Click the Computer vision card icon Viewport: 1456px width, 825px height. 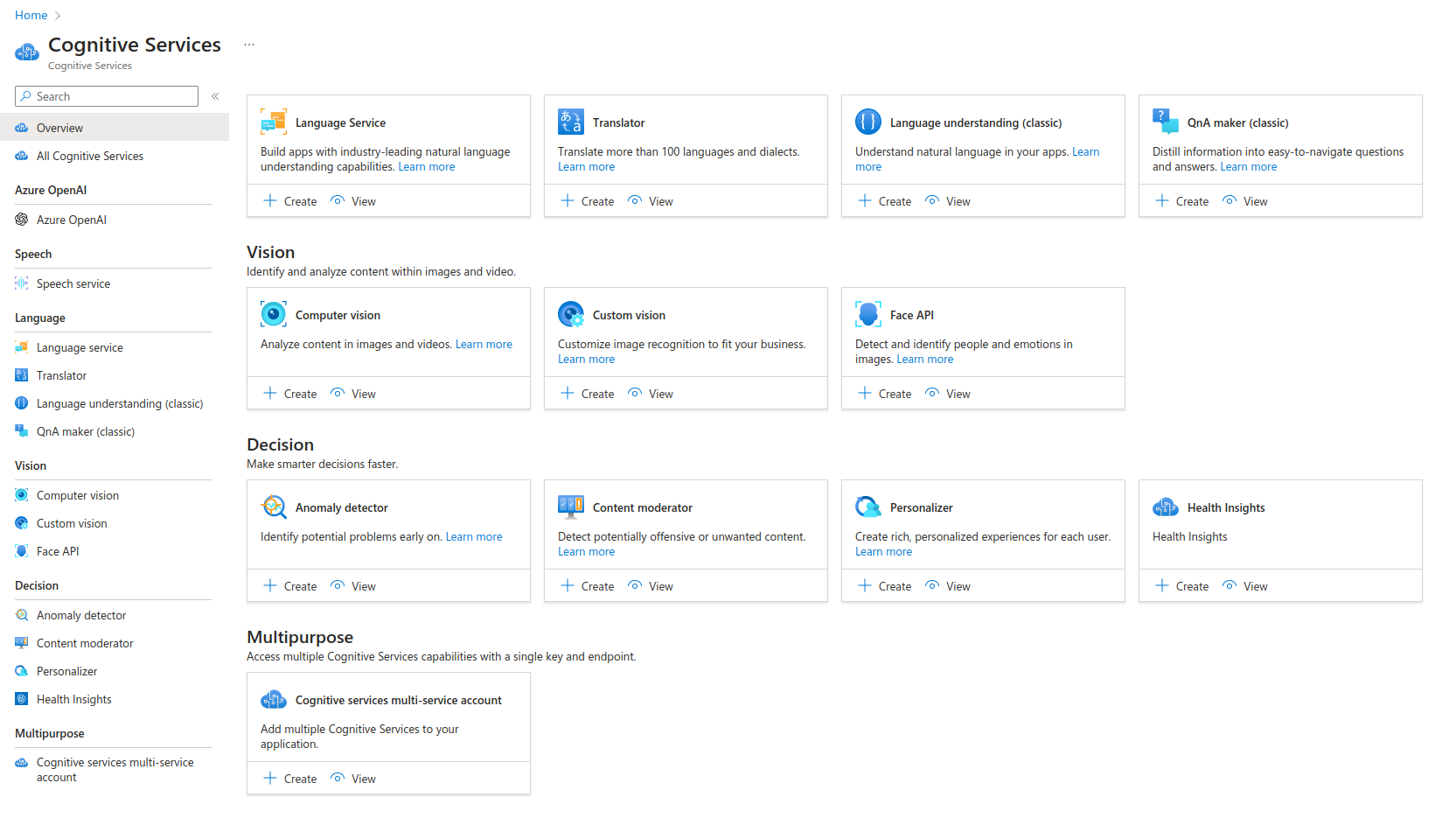(274, 315)
